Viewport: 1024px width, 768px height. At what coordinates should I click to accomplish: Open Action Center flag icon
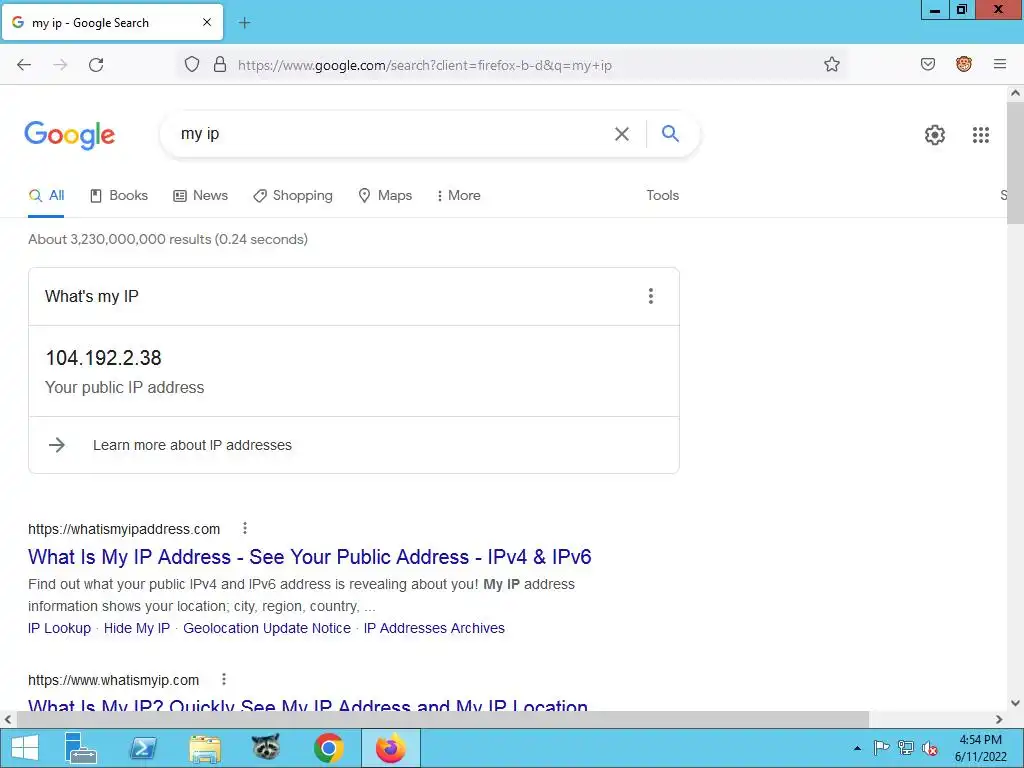point(881,748)
